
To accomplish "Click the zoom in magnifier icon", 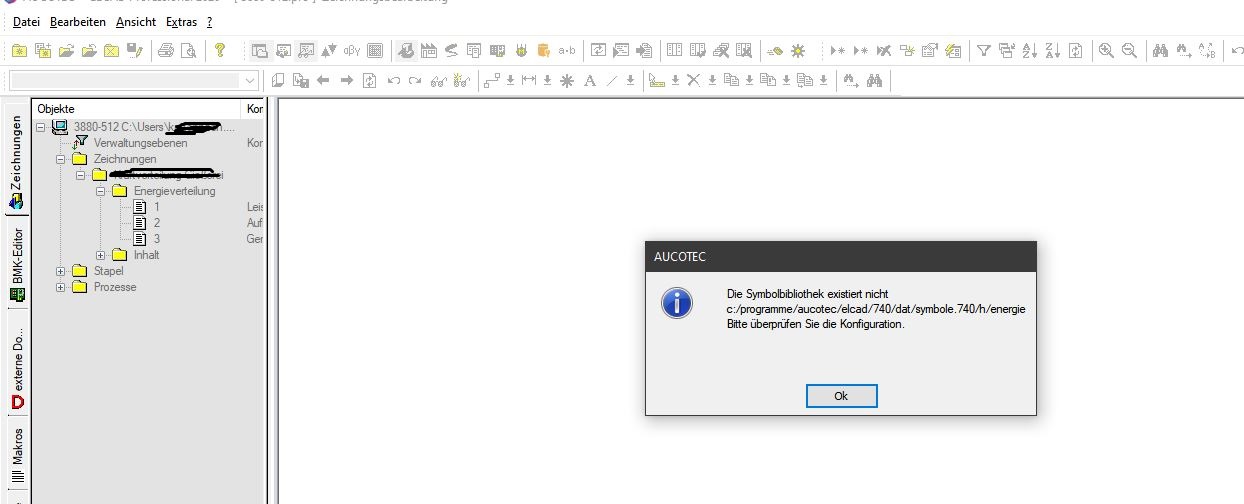I will click(x=1106, y=50).
